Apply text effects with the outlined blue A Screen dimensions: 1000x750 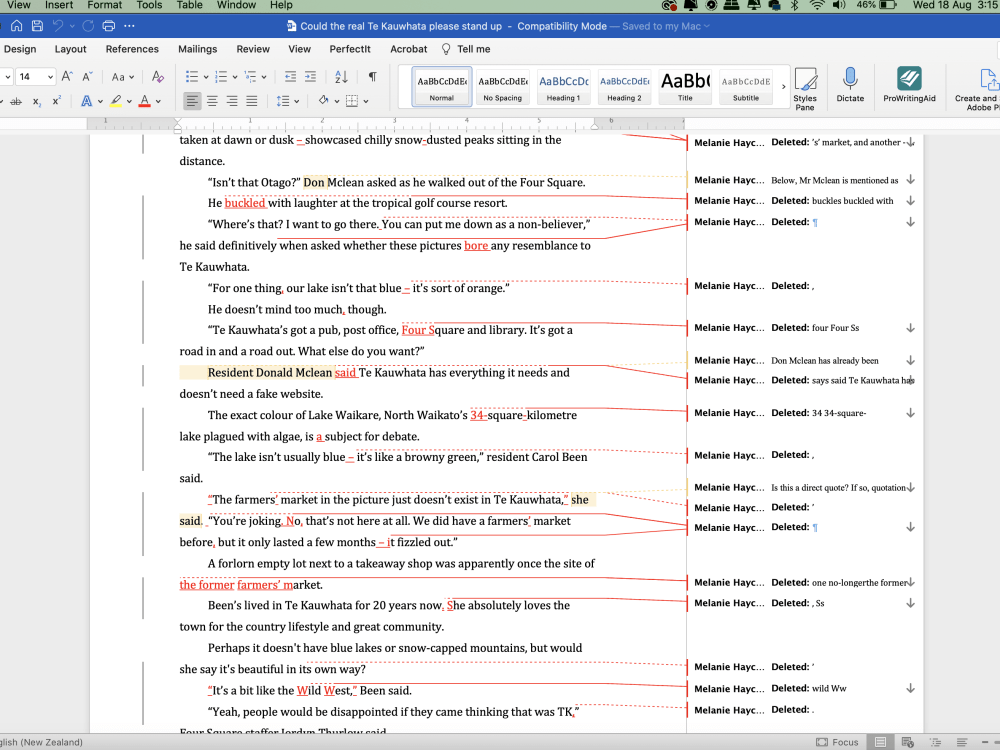pyautogui.click(x=86, y=101)
